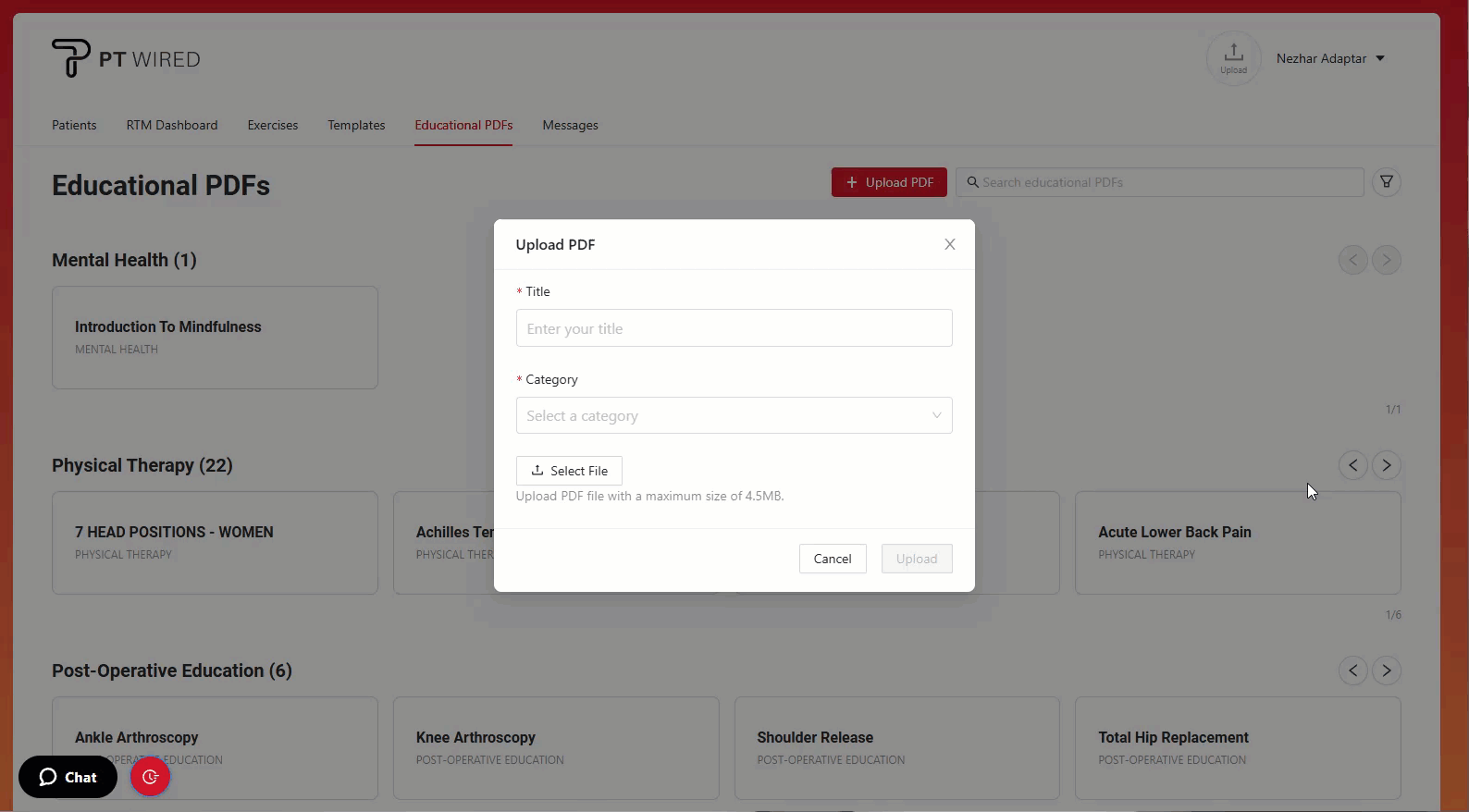1469x812 pixels.
Task: Open the Total Hip Replacement card
Action: [1238, 748]
